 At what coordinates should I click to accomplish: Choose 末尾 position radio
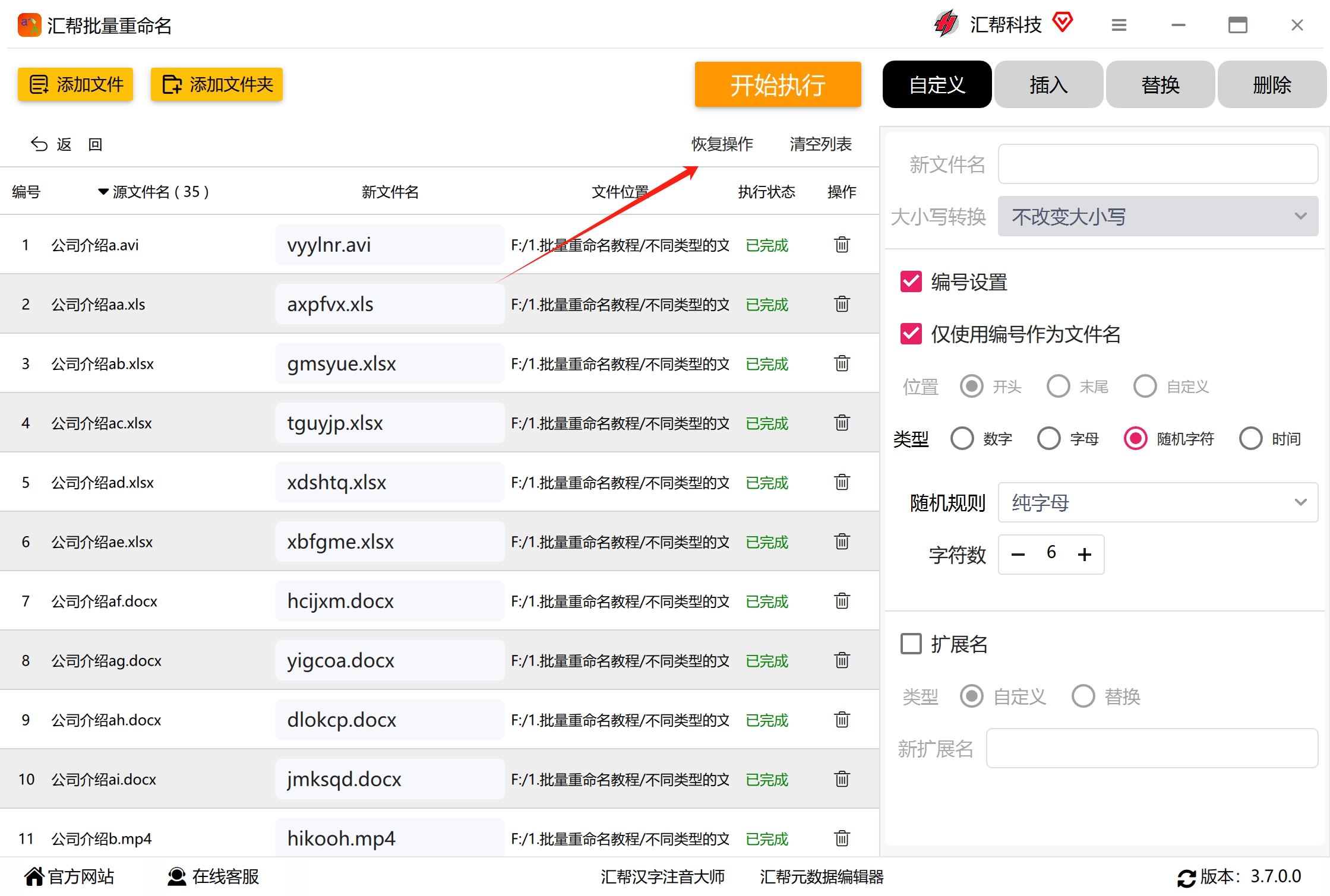coord(1059,387)
